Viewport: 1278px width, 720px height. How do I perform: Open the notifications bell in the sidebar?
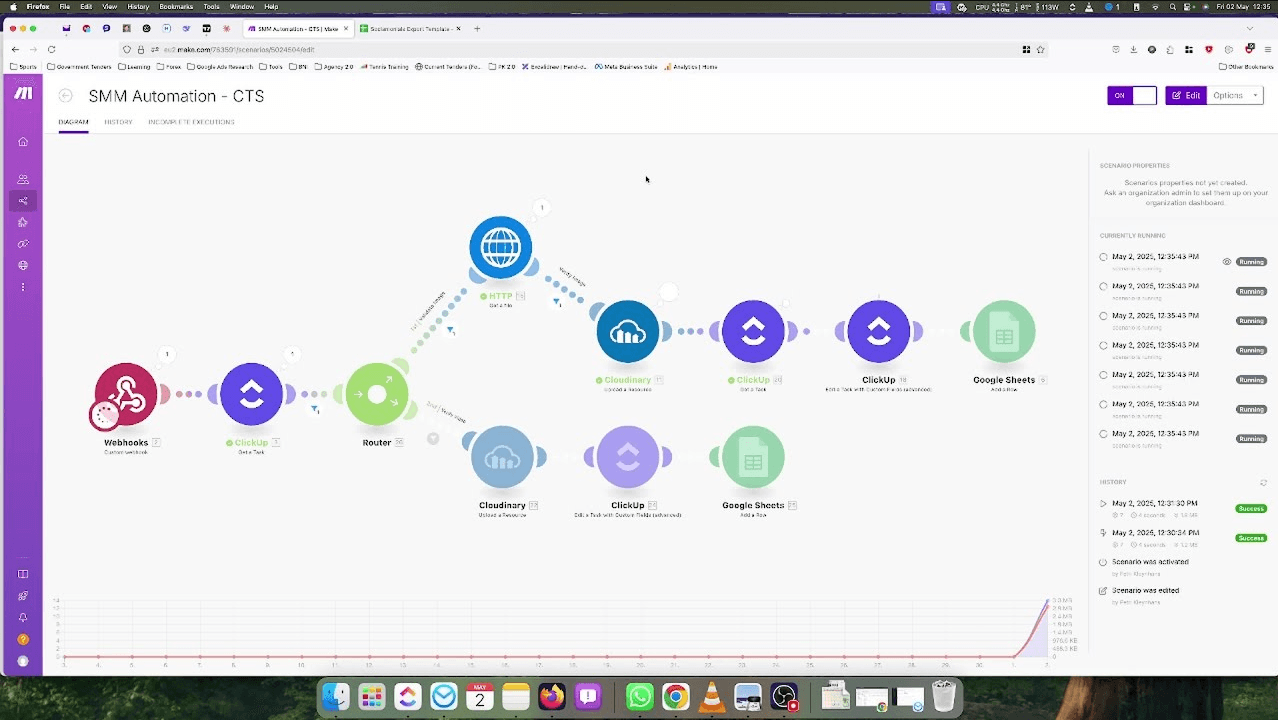point(23,617)
